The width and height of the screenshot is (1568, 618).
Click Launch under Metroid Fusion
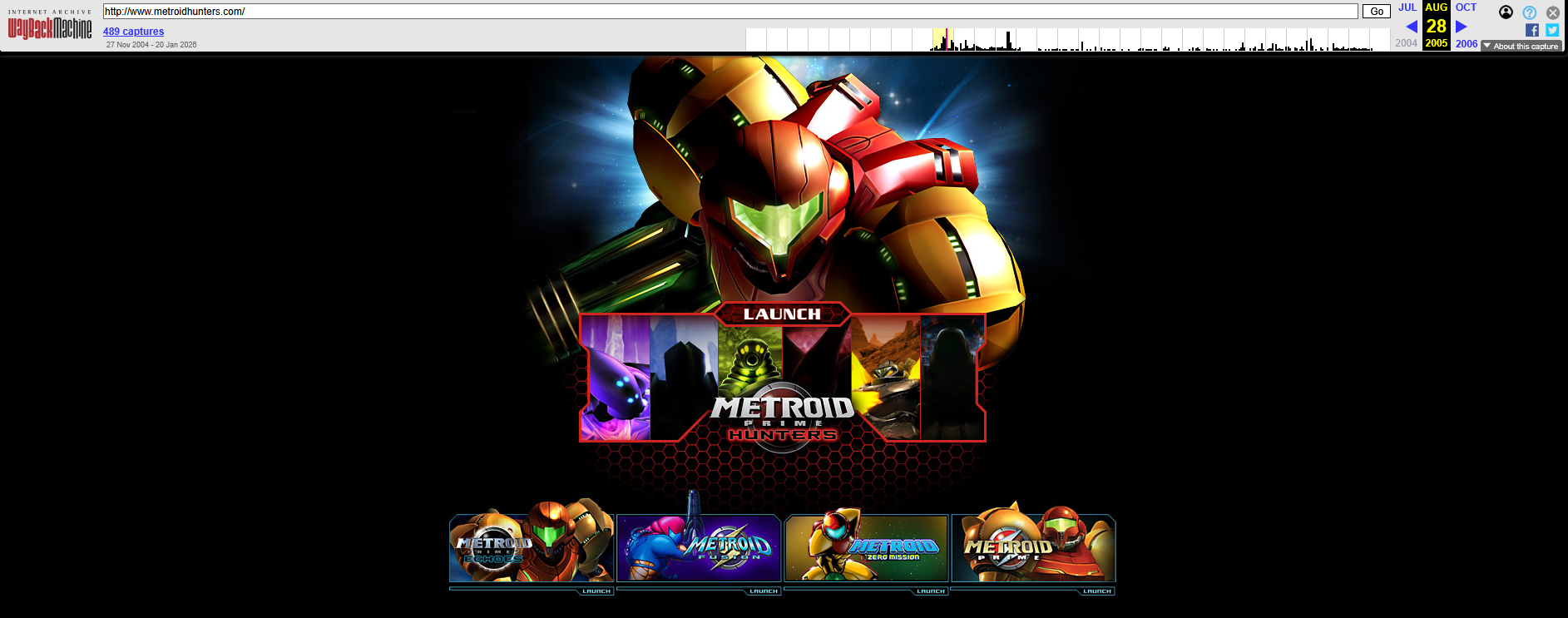click(x=764, y=591)
